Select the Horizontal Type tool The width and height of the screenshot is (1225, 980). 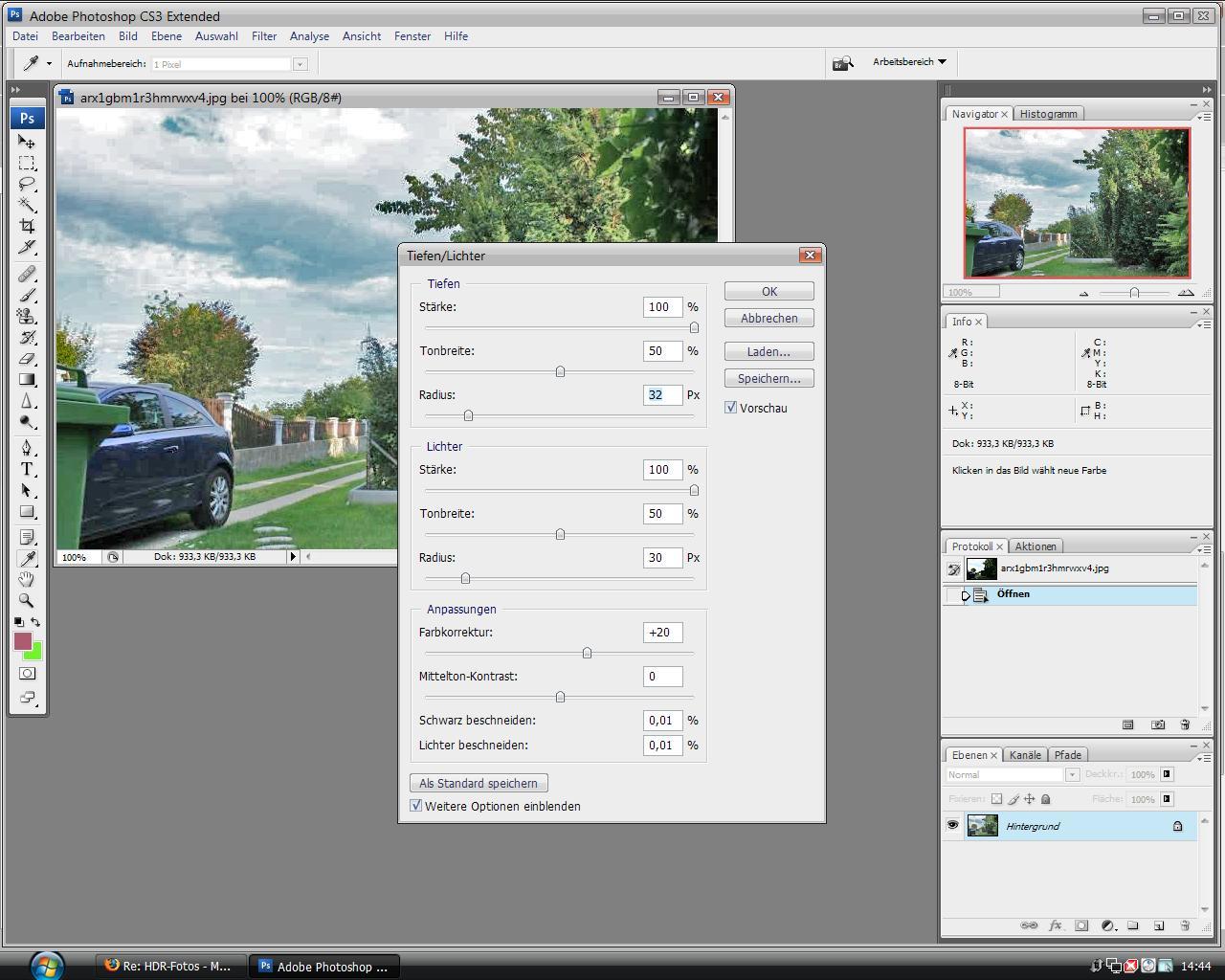point(27,469)
